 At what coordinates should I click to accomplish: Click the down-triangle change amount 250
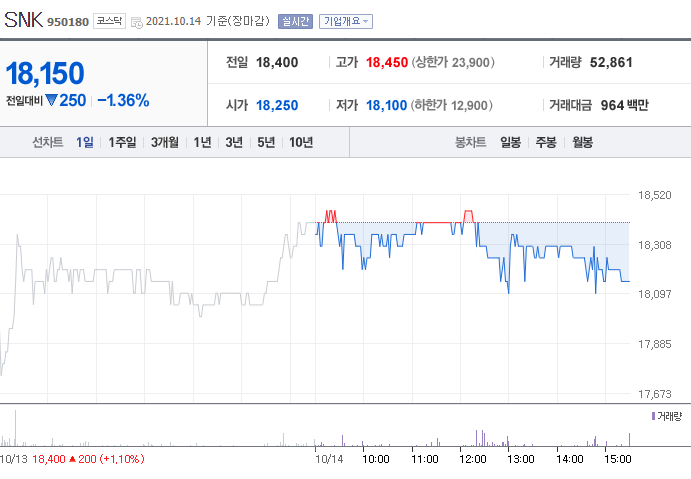point(66,100)
